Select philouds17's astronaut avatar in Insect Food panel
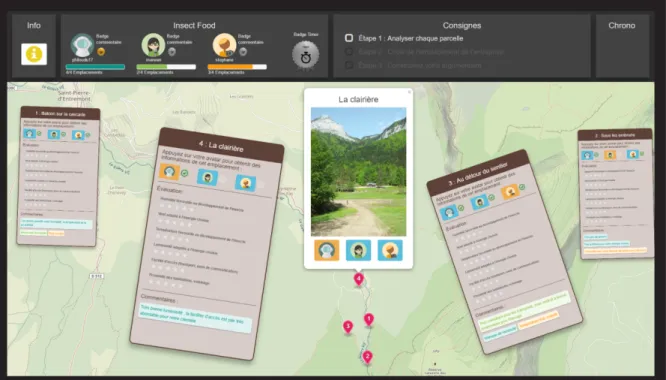 82,45
